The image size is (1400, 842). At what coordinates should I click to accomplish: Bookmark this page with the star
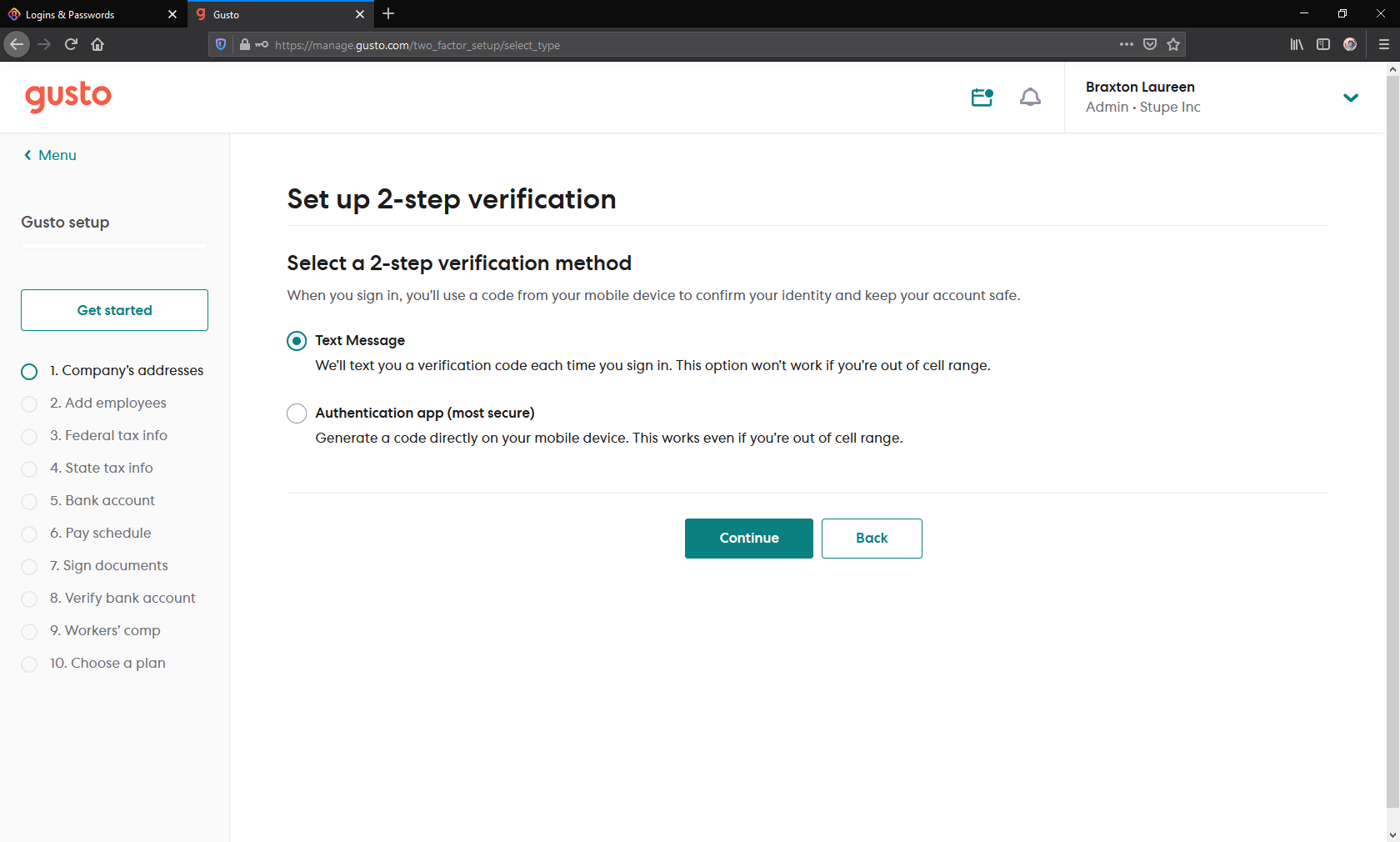tap(1173, 44)
